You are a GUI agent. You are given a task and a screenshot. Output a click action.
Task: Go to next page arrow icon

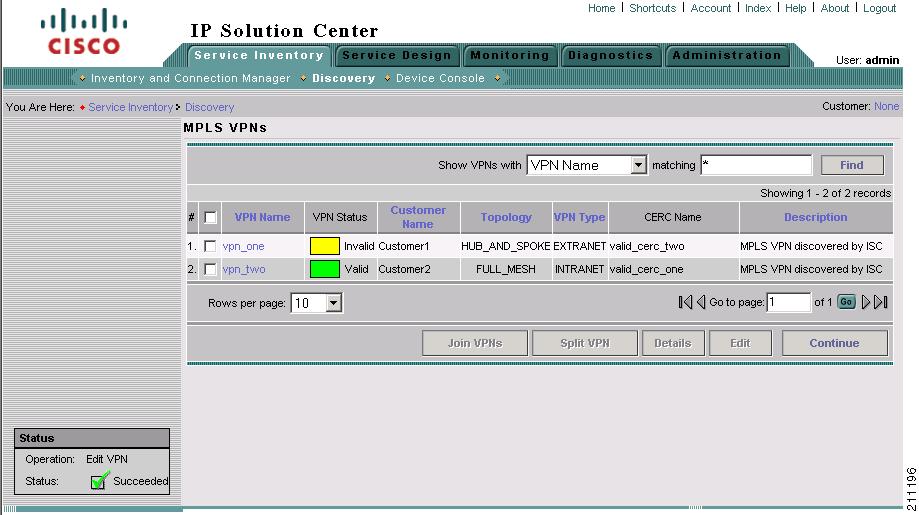coord(865,302)
